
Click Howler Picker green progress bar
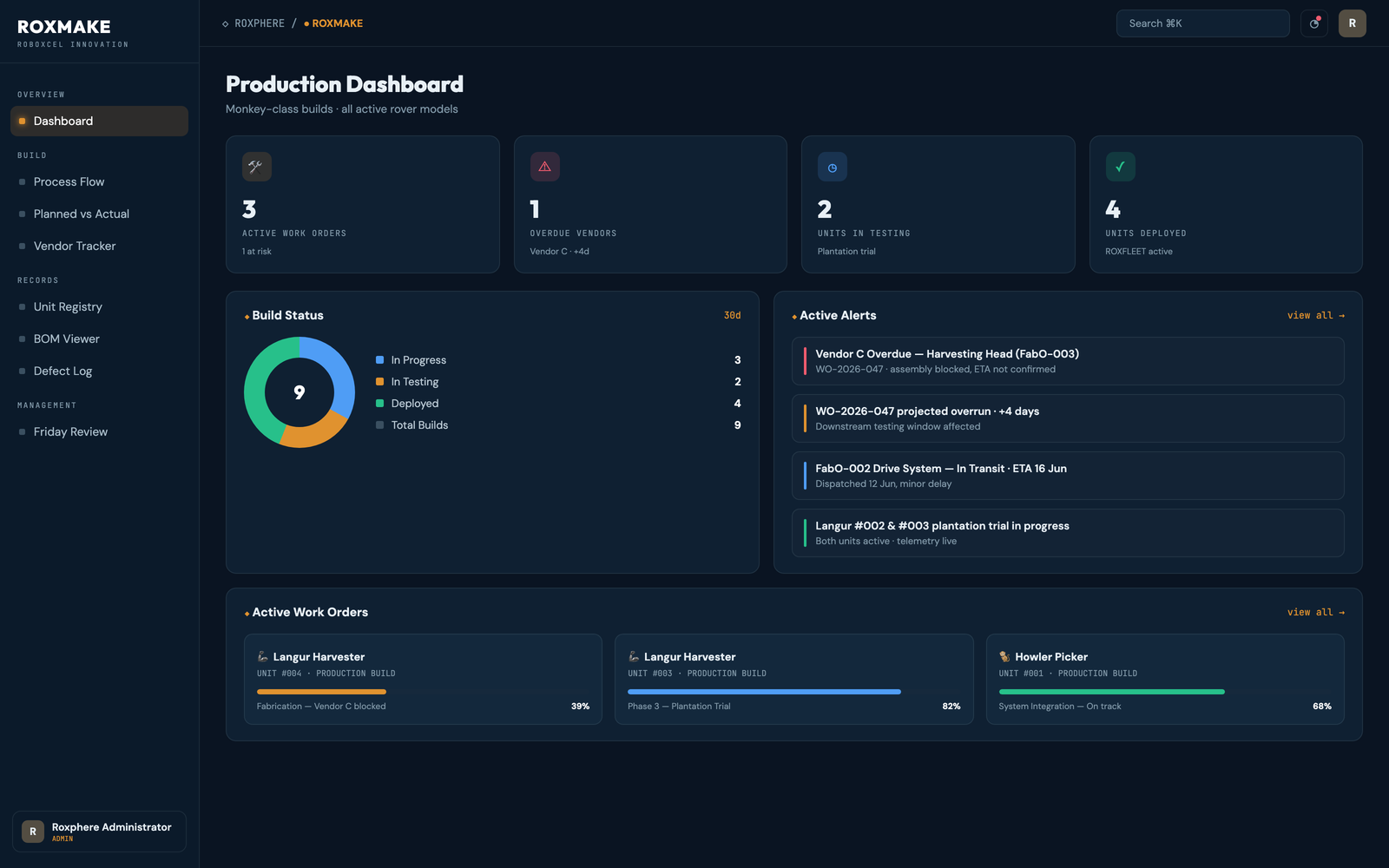tap(1111, 692)
